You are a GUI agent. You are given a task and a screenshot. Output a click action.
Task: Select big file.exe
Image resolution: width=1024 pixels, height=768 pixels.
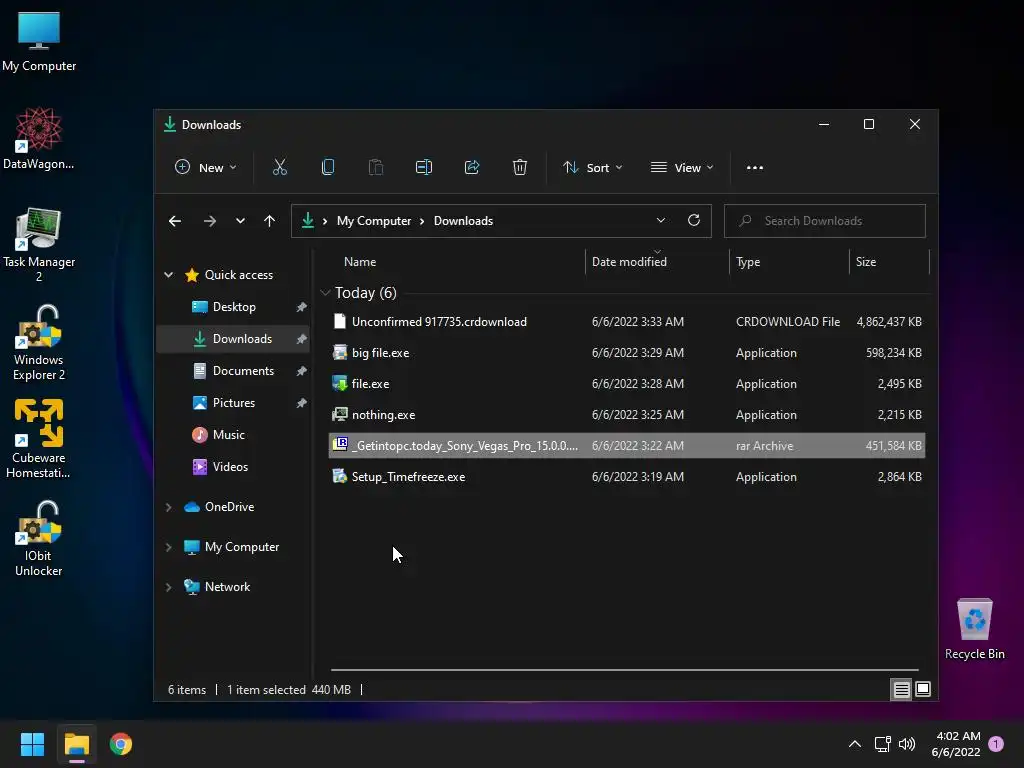pos(626,353)
